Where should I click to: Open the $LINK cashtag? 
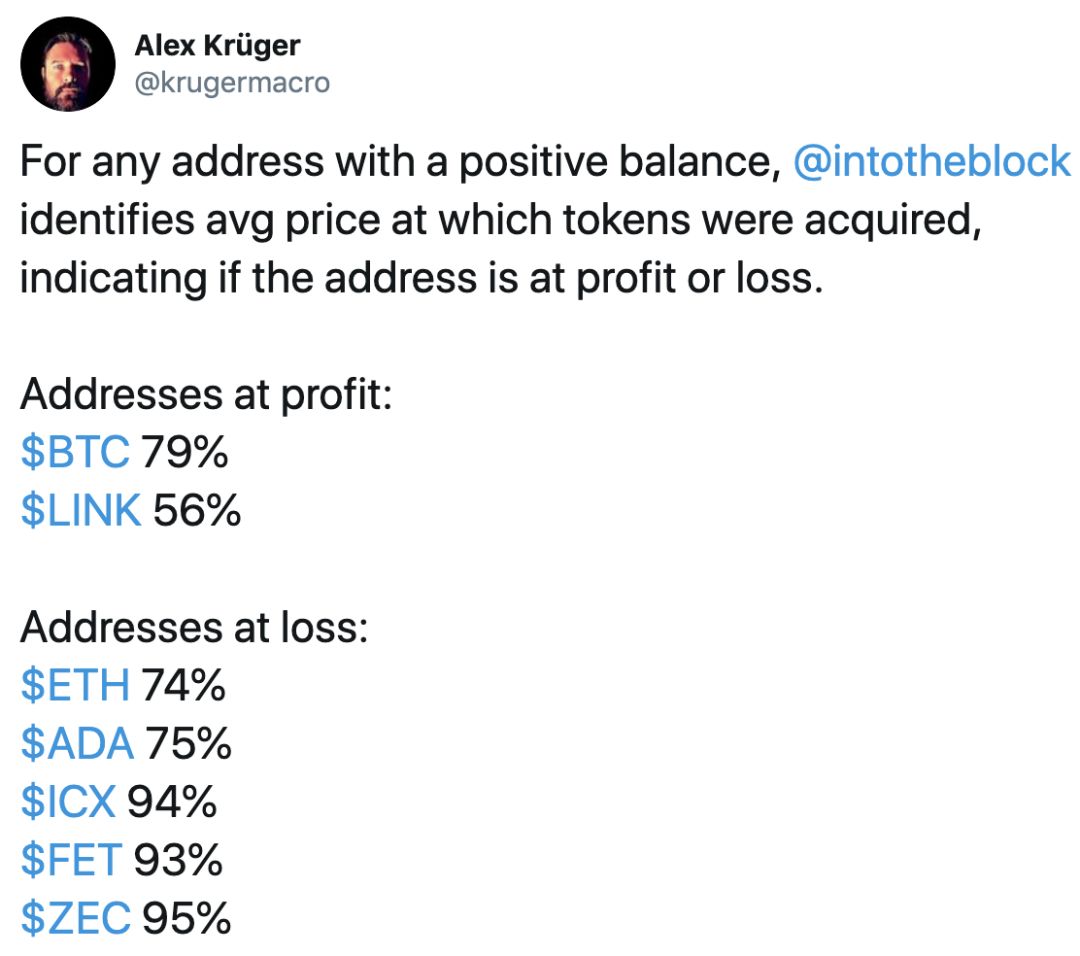coord(81,510)
